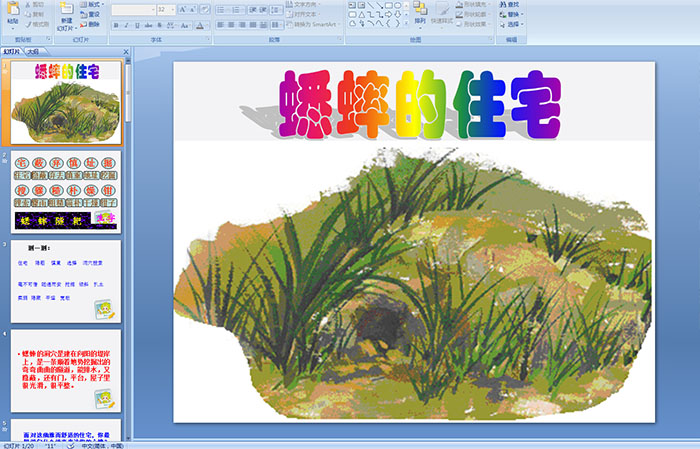Screen dimensions: 700x449
Task: Click the Cut (剪切) scissors icon
Action: point(28,4)
